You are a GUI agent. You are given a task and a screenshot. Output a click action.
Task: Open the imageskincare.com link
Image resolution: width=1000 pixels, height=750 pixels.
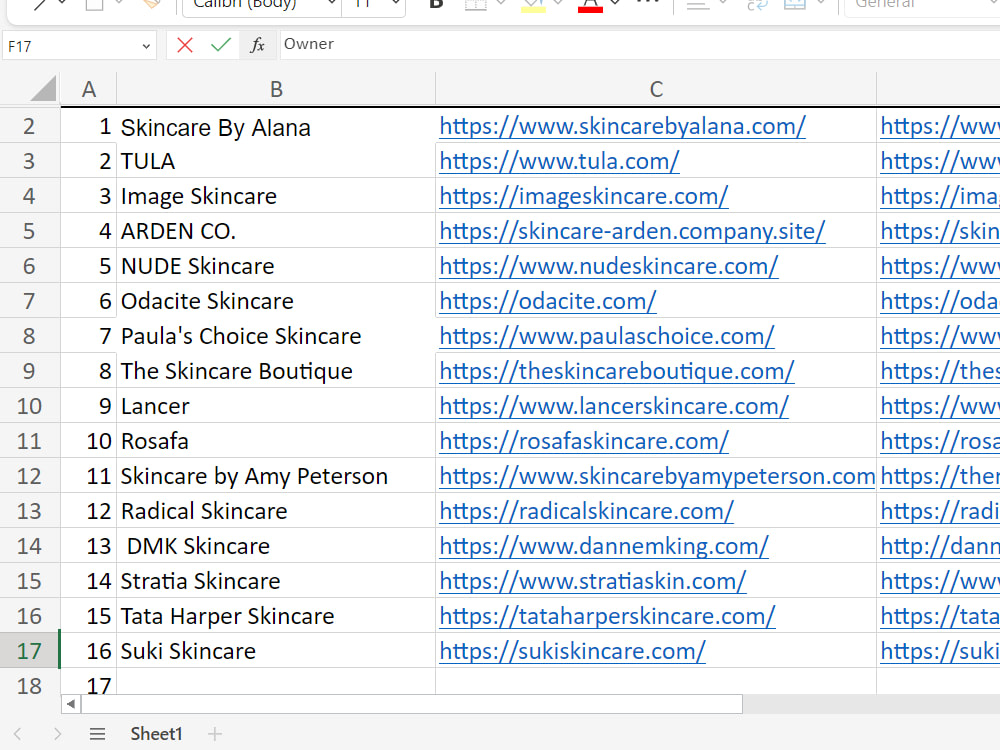tap(584, 196)
